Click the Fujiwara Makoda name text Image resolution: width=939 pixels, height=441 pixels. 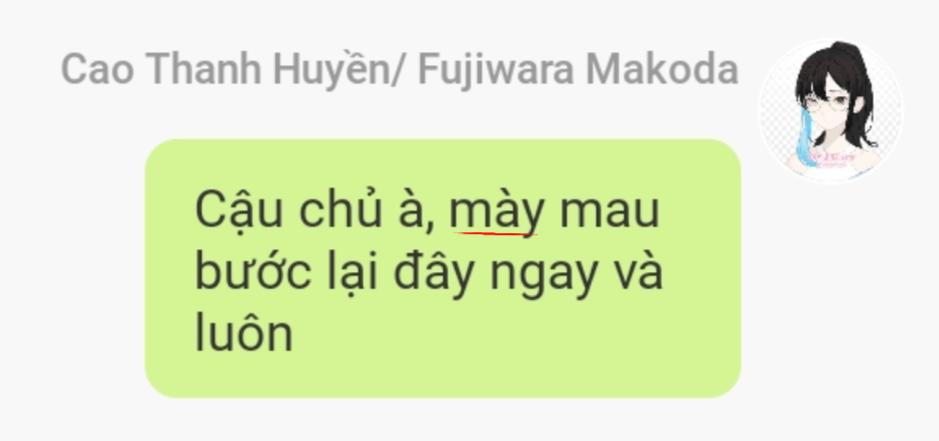click(577, 68)
